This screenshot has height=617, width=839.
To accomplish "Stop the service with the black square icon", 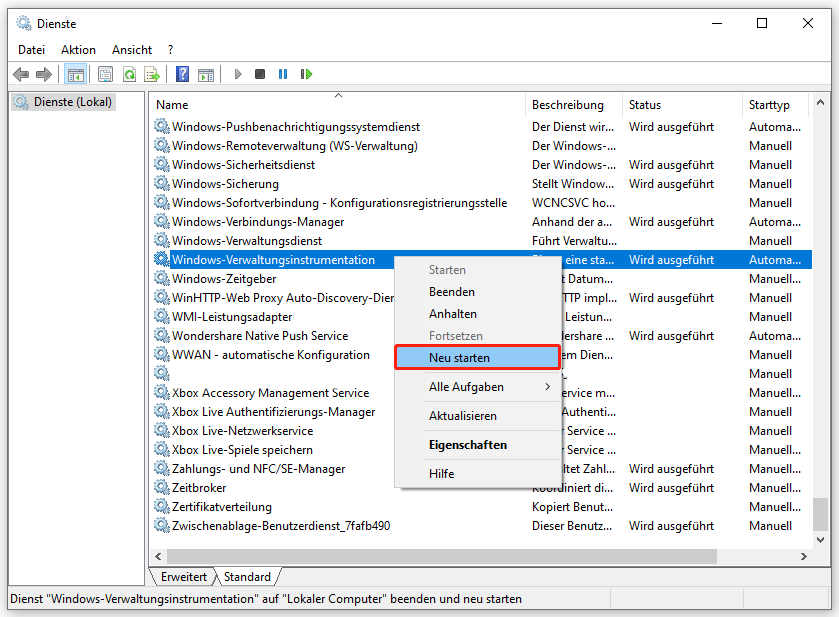I will (259, 73).
